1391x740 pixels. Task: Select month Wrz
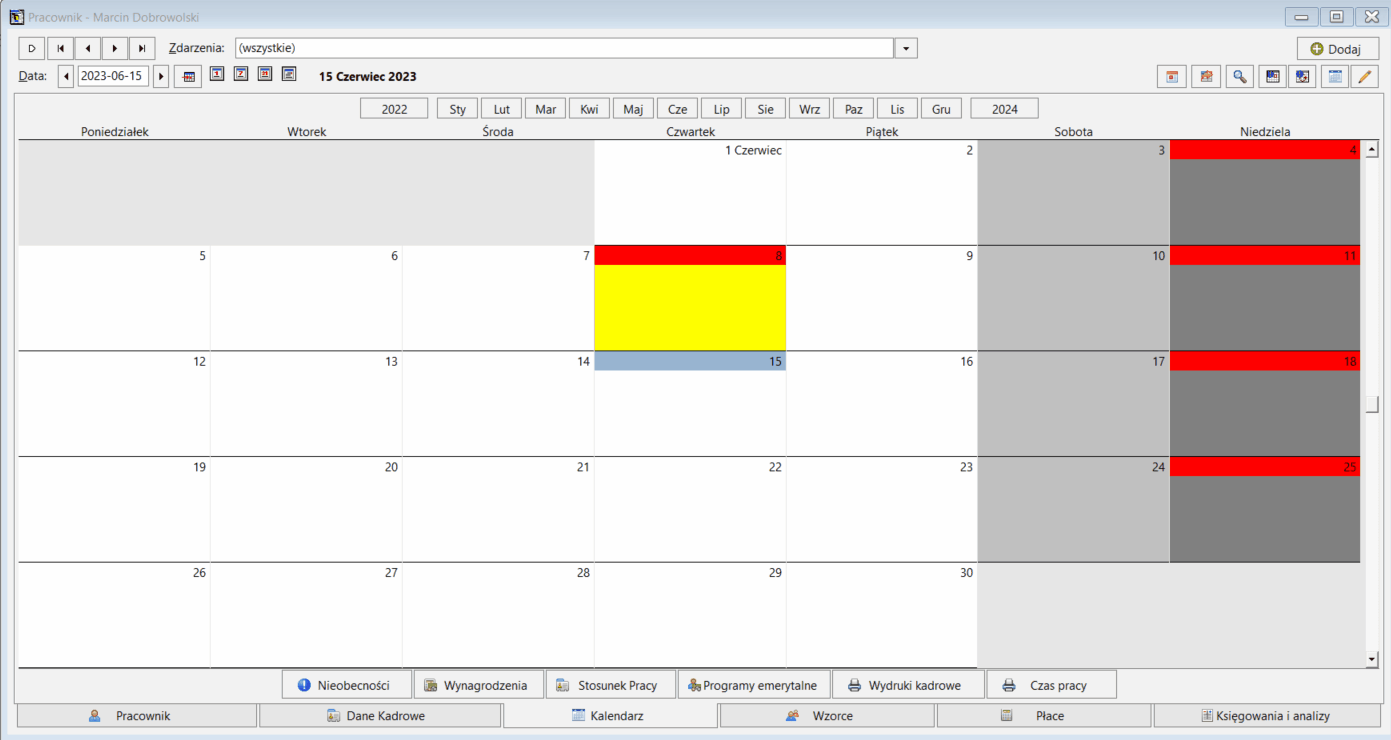(x=809, y=109)
